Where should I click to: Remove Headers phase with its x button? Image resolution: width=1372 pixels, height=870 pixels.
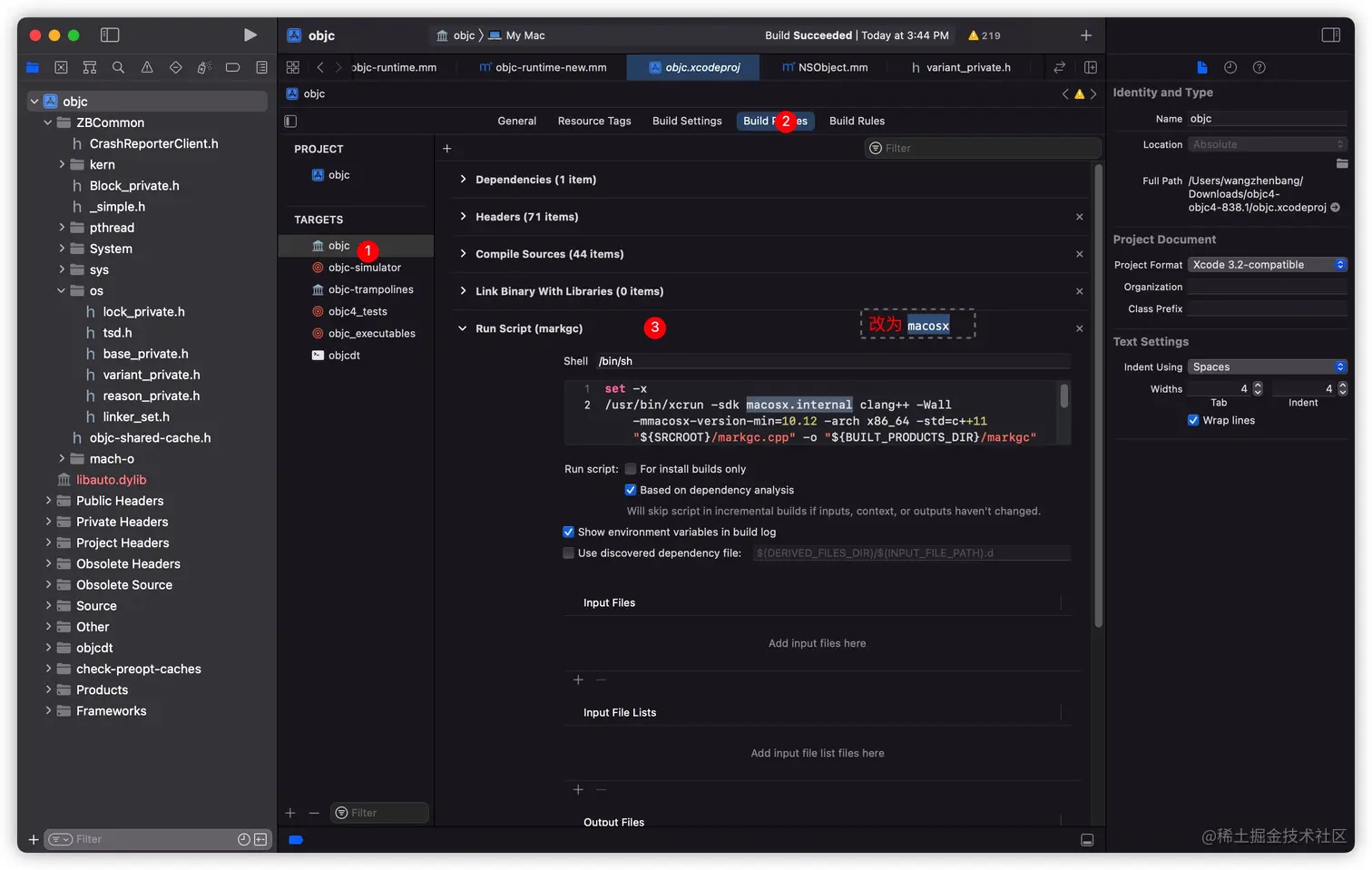pos(1080,217)
